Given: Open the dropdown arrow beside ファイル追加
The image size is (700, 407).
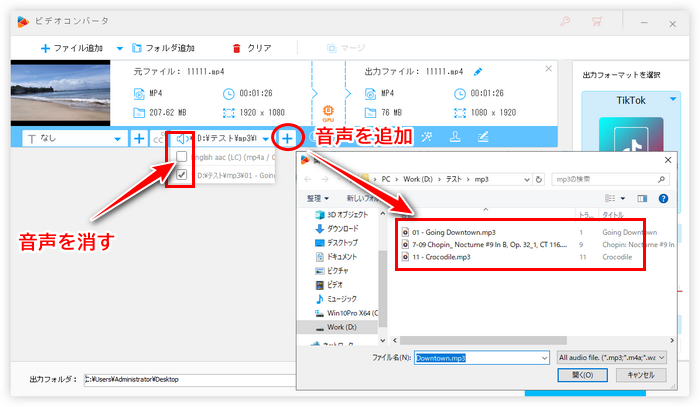Looking at the screenshot, I should (120, 48).
